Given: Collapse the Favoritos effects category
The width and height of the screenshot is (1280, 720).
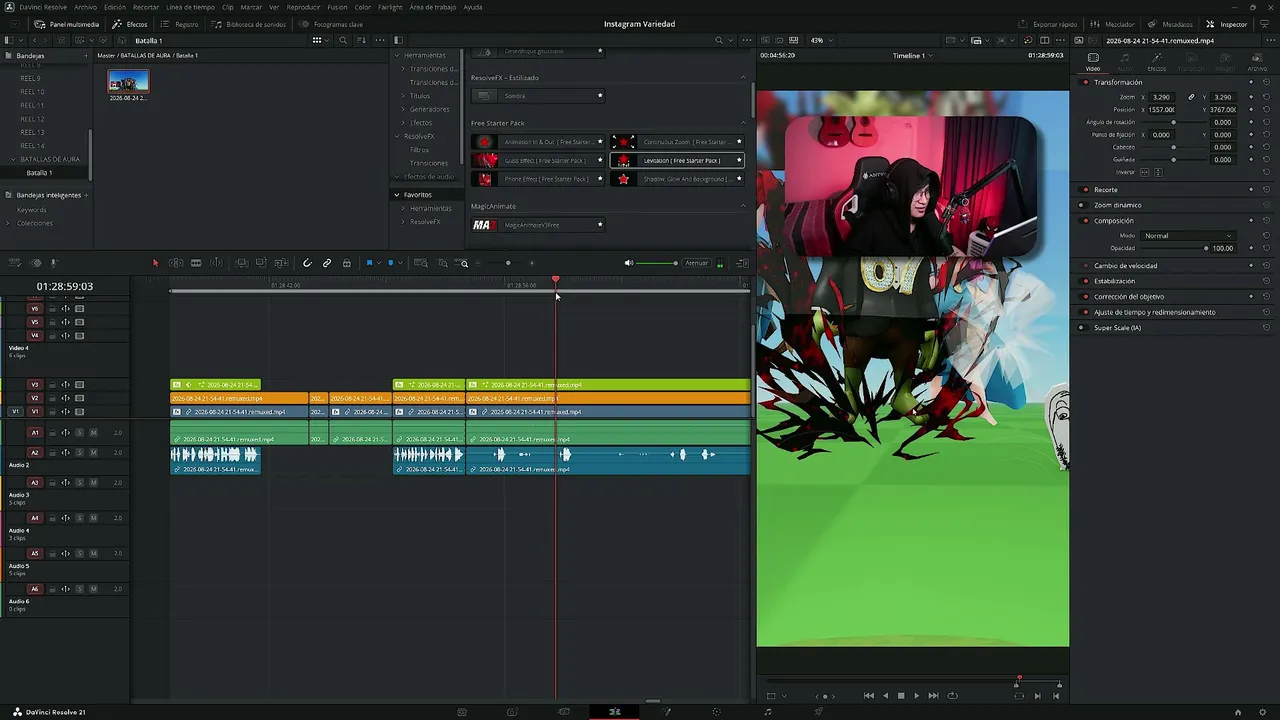Looking at the screenshot, I should (x=397, y=195).
